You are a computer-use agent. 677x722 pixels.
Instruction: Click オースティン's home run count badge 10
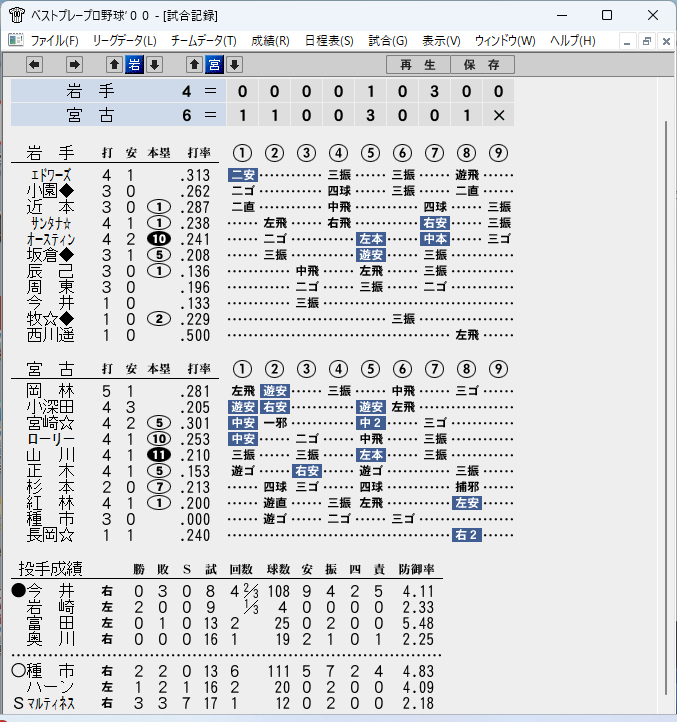tap(159, 239)
